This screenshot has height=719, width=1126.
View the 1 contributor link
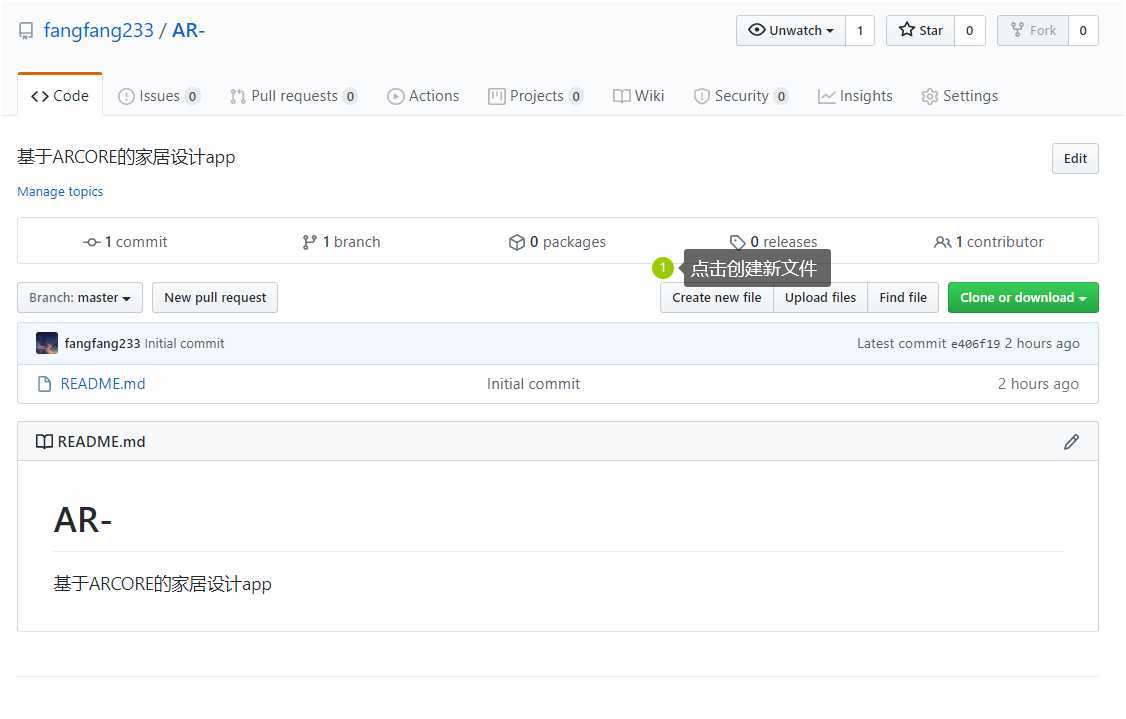(989, 242)
